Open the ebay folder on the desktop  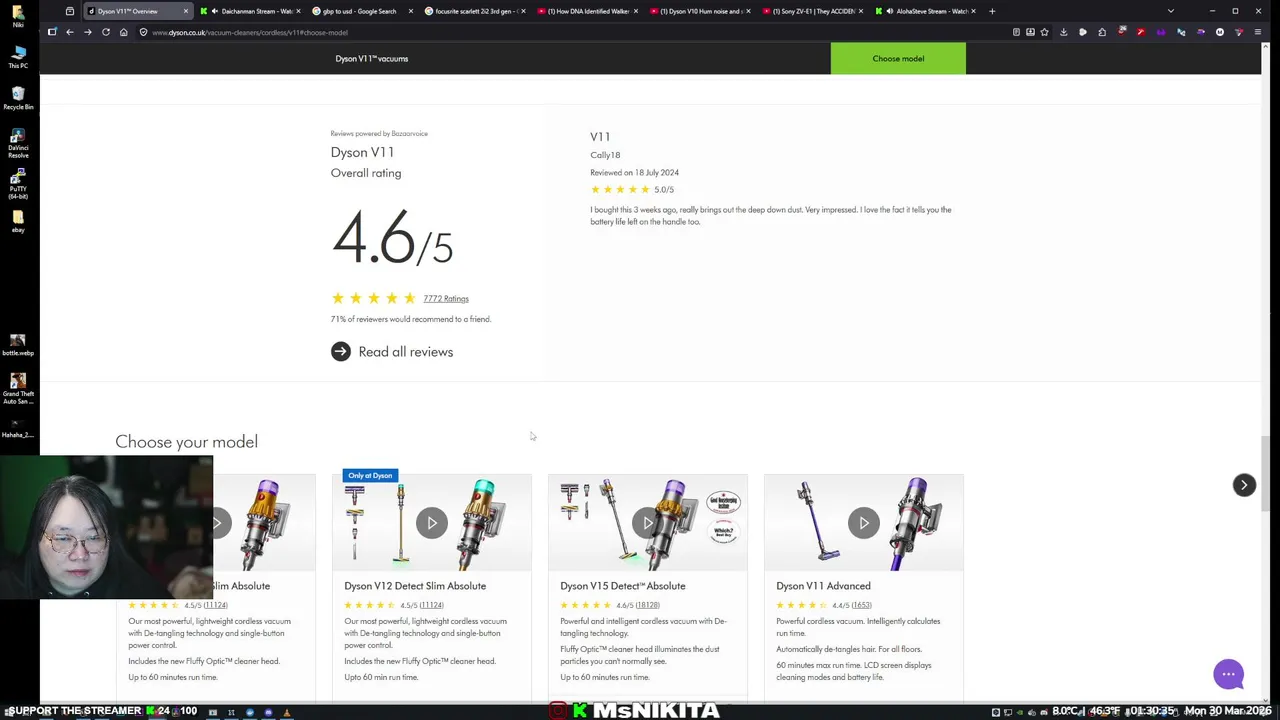pos(18,221)
